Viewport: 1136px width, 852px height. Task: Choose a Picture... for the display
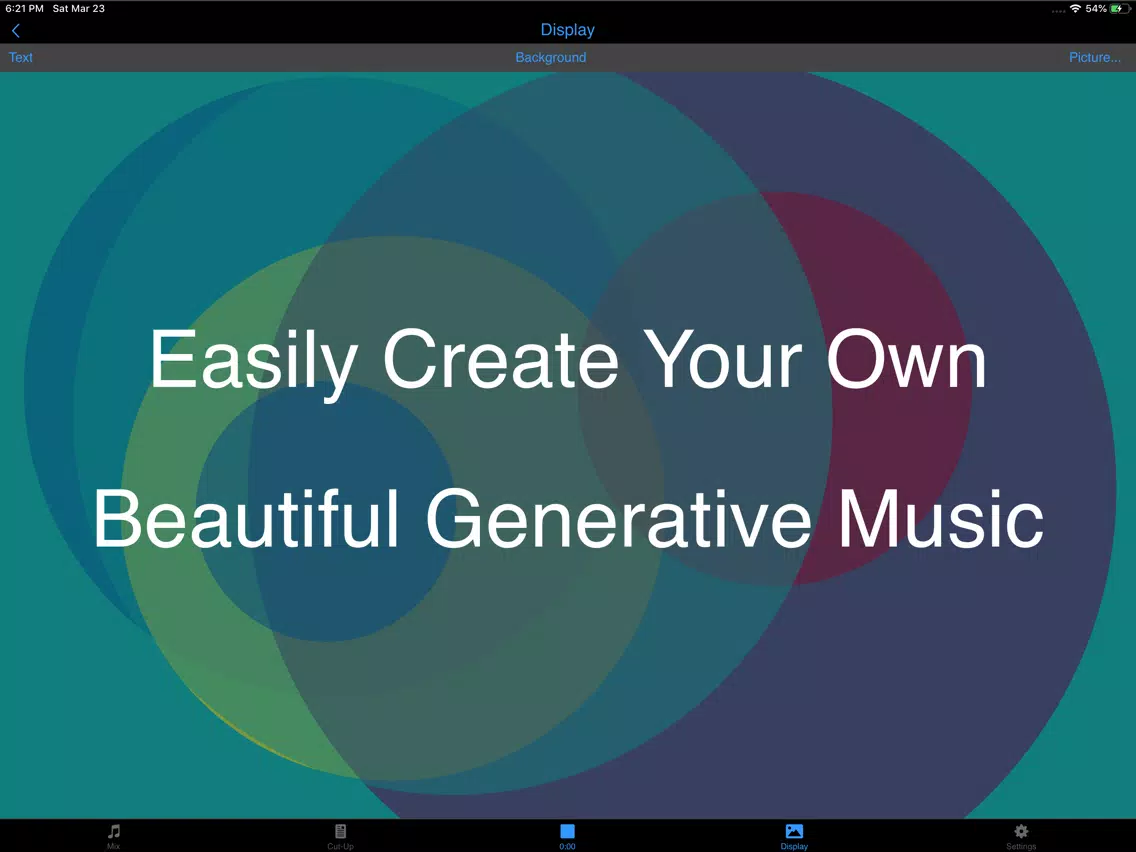[x=1095, y=57]
